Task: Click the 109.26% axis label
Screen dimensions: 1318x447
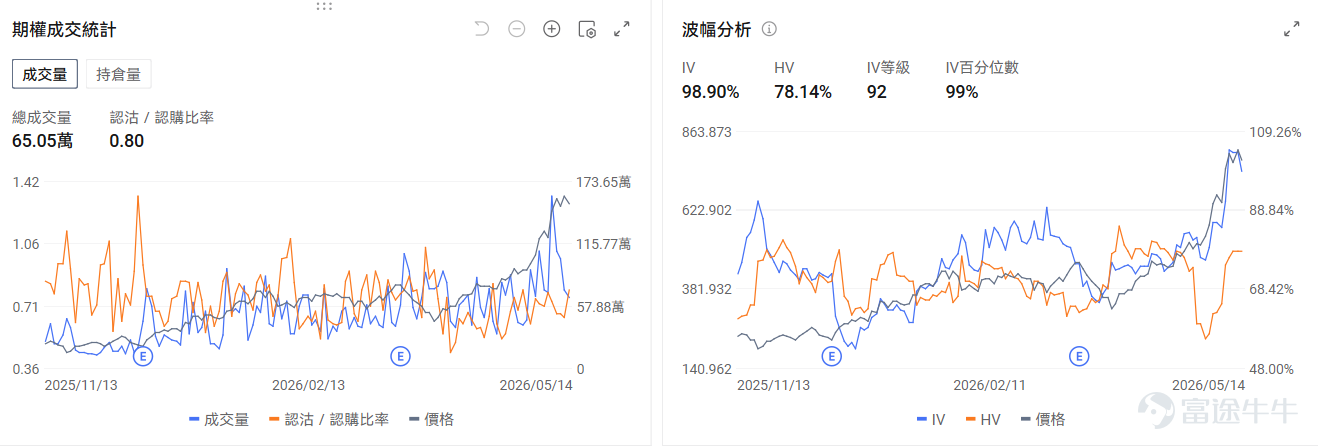Action: [x=1276, y=132]
